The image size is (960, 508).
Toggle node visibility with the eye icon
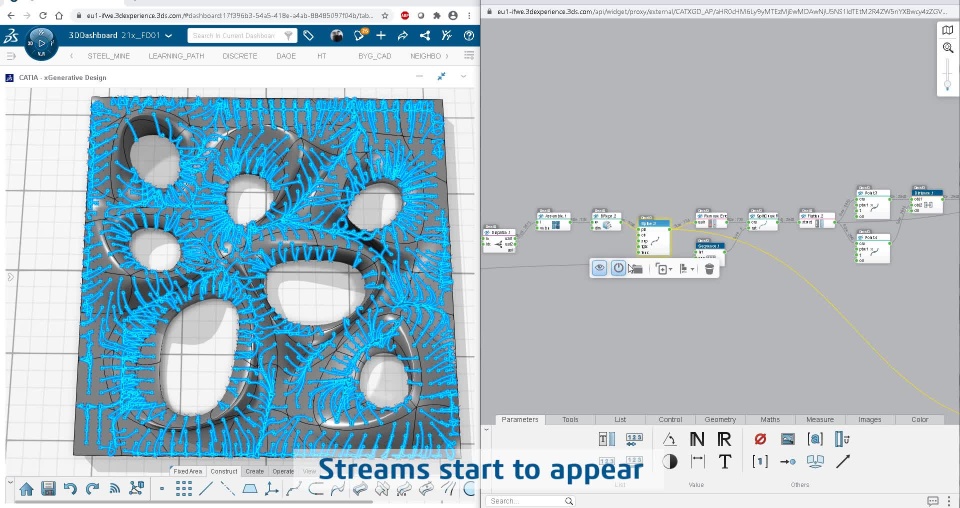pos(599,268)
